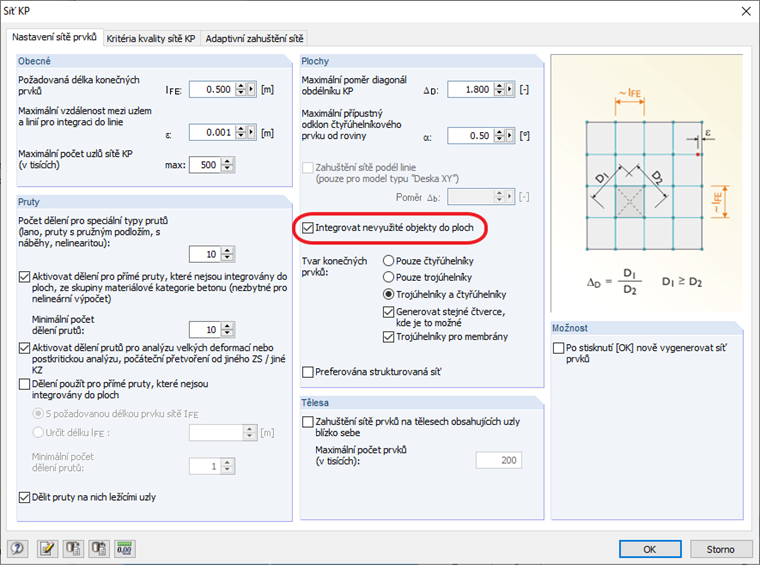The image size is (760, 570).
Task: Click the max nodes field showing 500
Action: click(205, 165)
